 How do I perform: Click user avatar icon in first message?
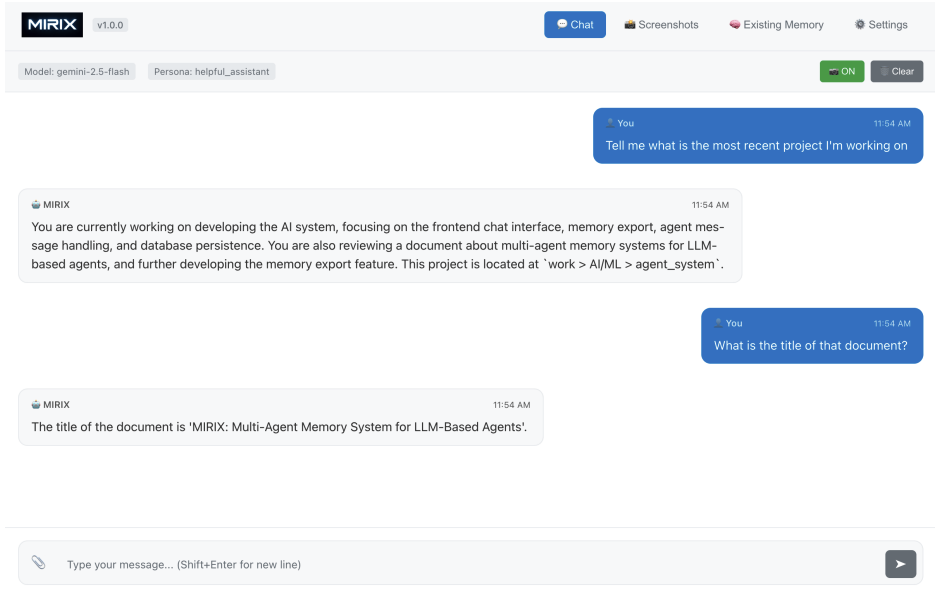coord(610,123)
